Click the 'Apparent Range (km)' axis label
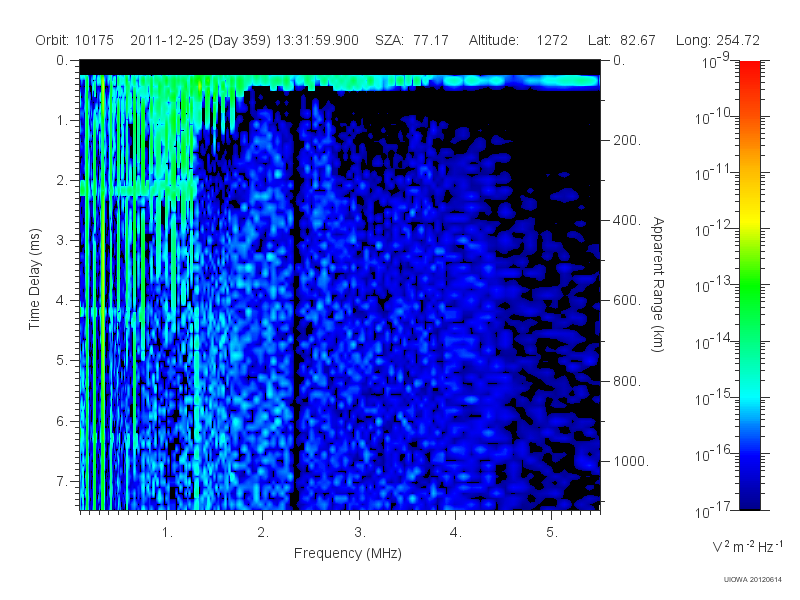Viewport: 800px width, 600px height. [x=658, y=284]
